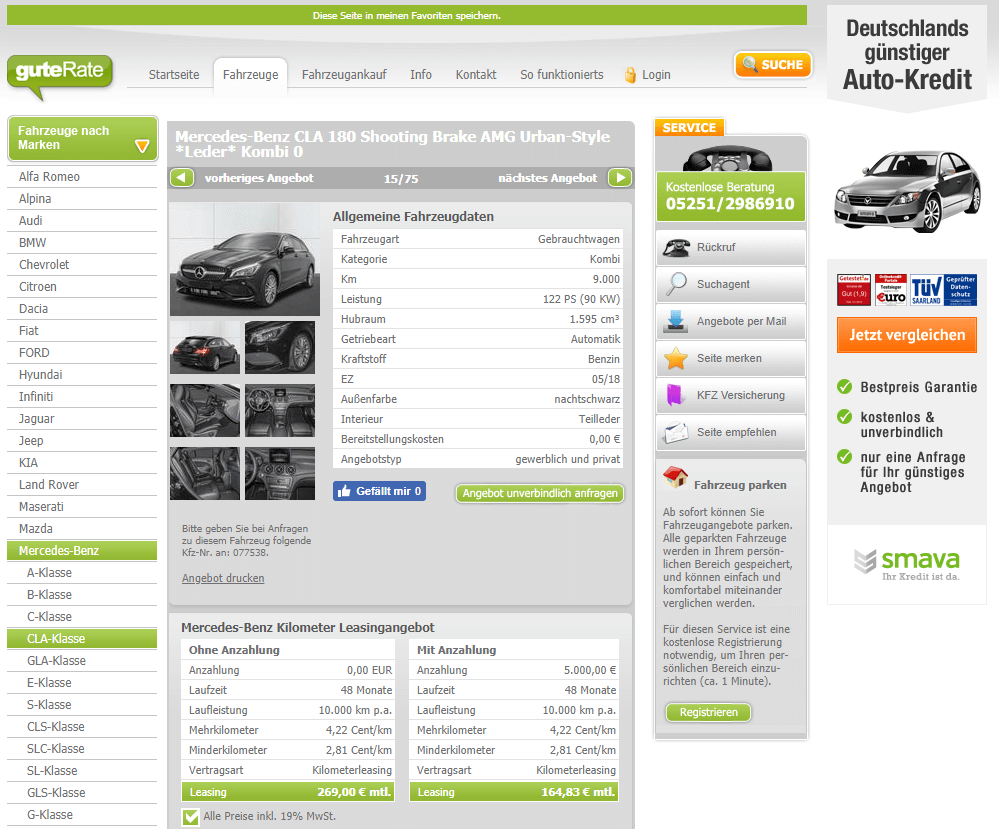
Task: Click the Seite empfehlen envelope icon
Action: 676,432
